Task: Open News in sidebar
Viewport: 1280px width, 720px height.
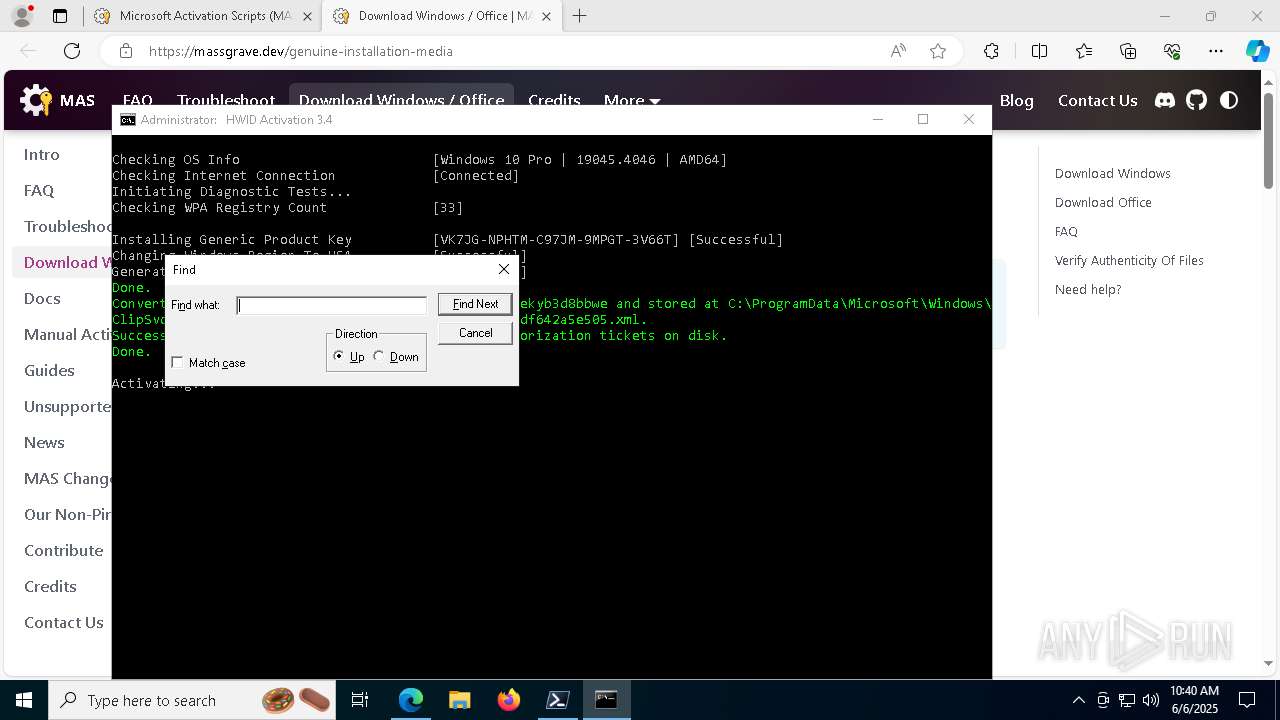Action: [x=44, y=442]
